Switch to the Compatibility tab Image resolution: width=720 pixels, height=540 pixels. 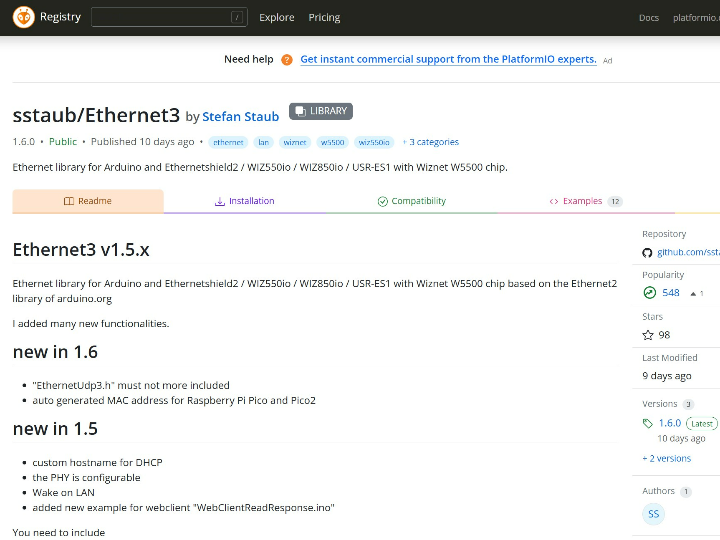pyautogui.click(x=411, y=201)
